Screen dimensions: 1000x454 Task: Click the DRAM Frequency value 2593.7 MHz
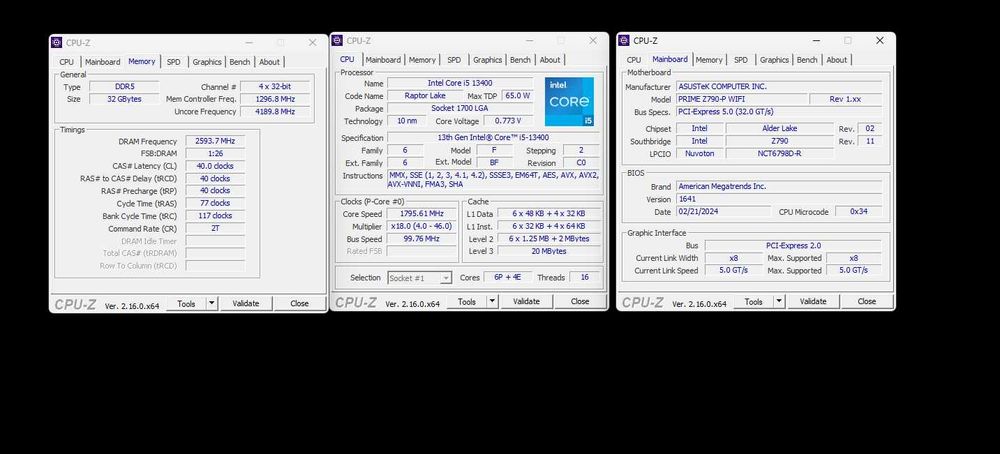click(216, 141)
